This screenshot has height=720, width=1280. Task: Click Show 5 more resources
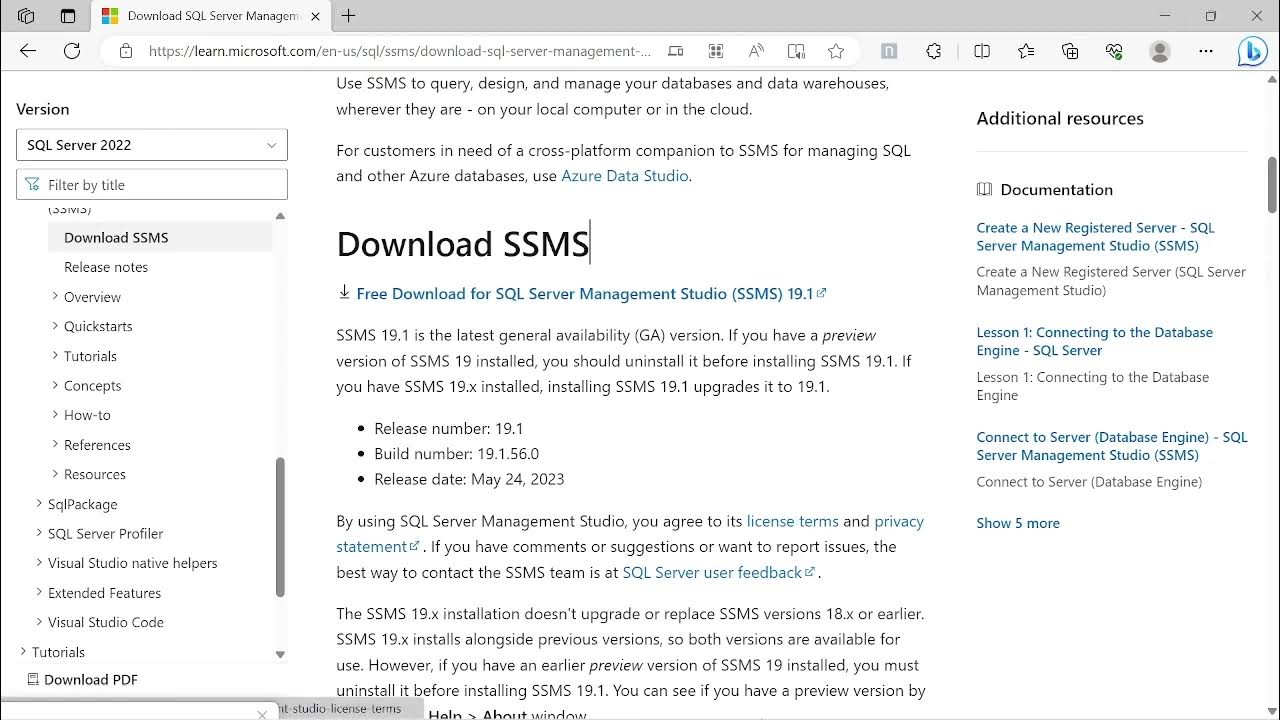(1018, 523)
